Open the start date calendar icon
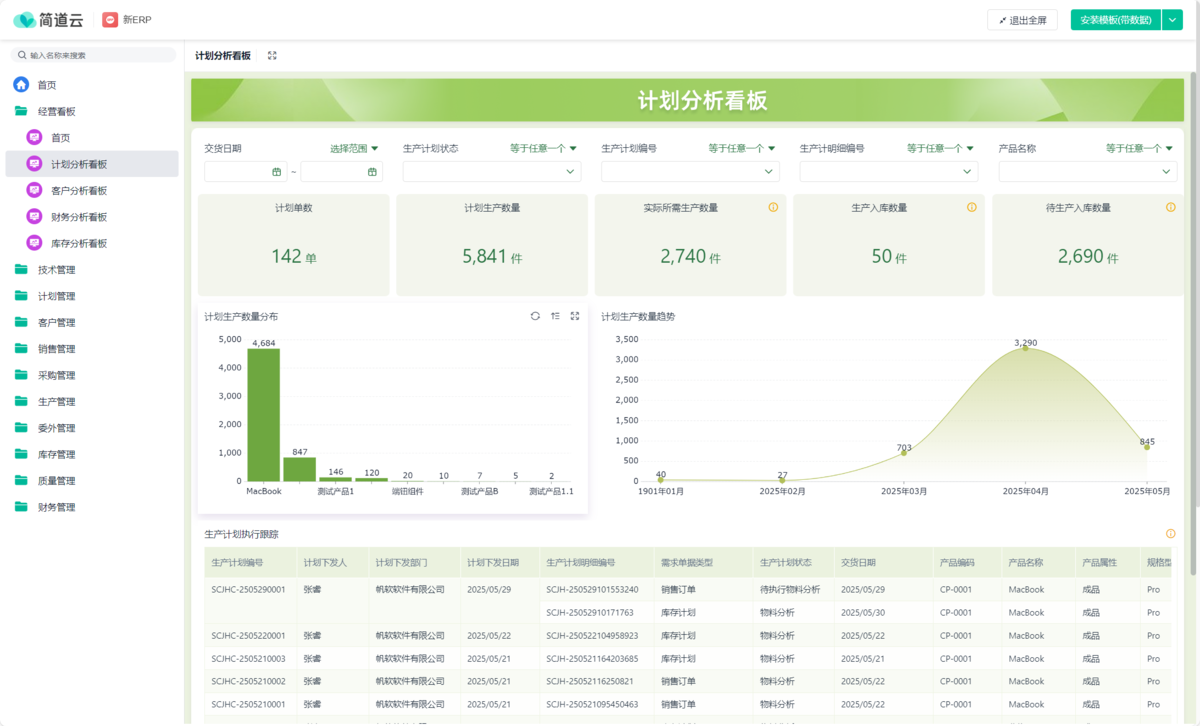1200x726 pixels. (277, 172)
